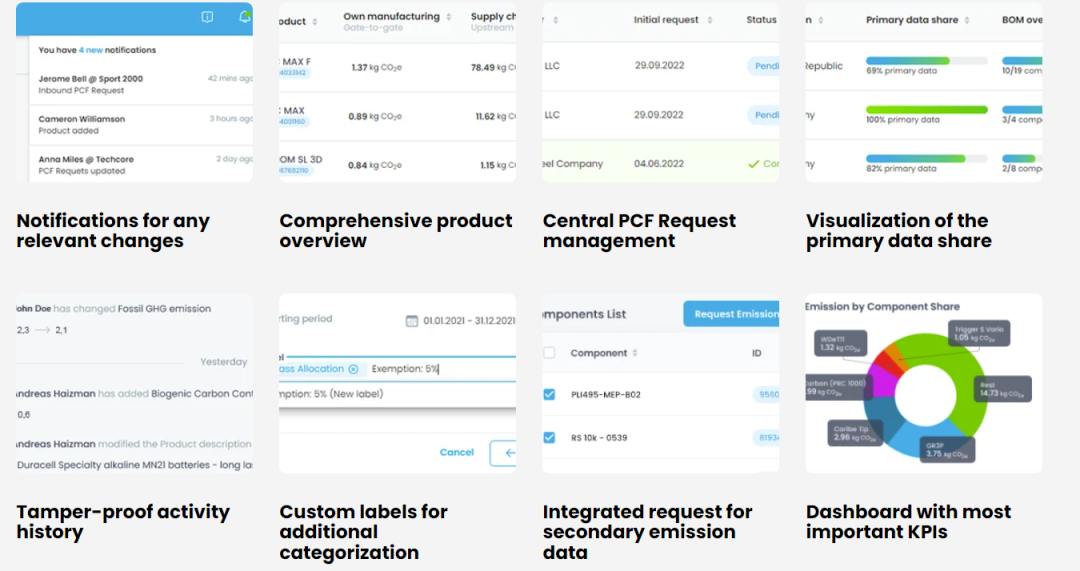Viewport: 1080px width, 571px height.
Task: Open Jerome Bell @ Sport 2000 notification
Action: click(141, 84)
